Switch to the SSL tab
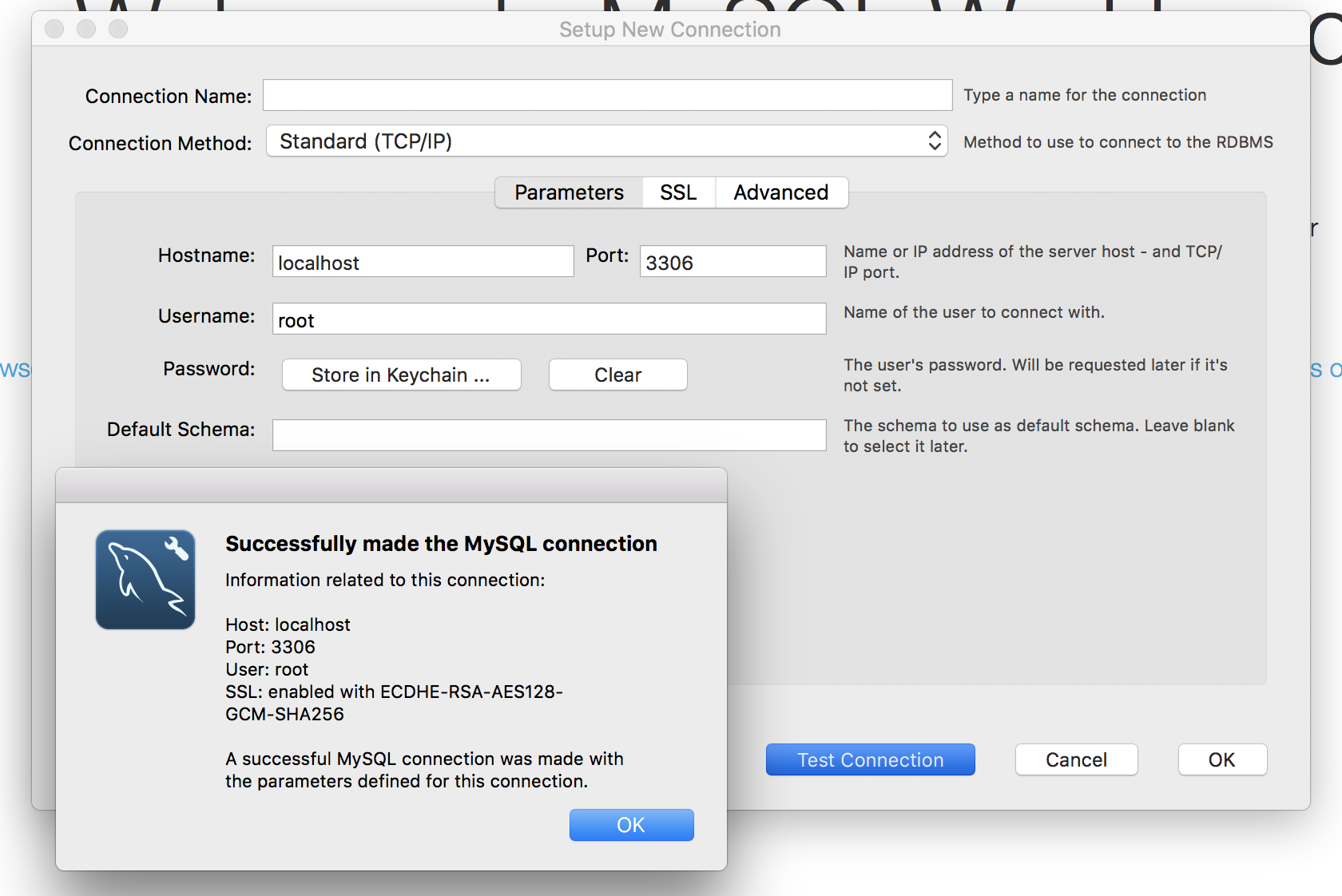Screen dimensions: 1342x896 tap(678, 192)
